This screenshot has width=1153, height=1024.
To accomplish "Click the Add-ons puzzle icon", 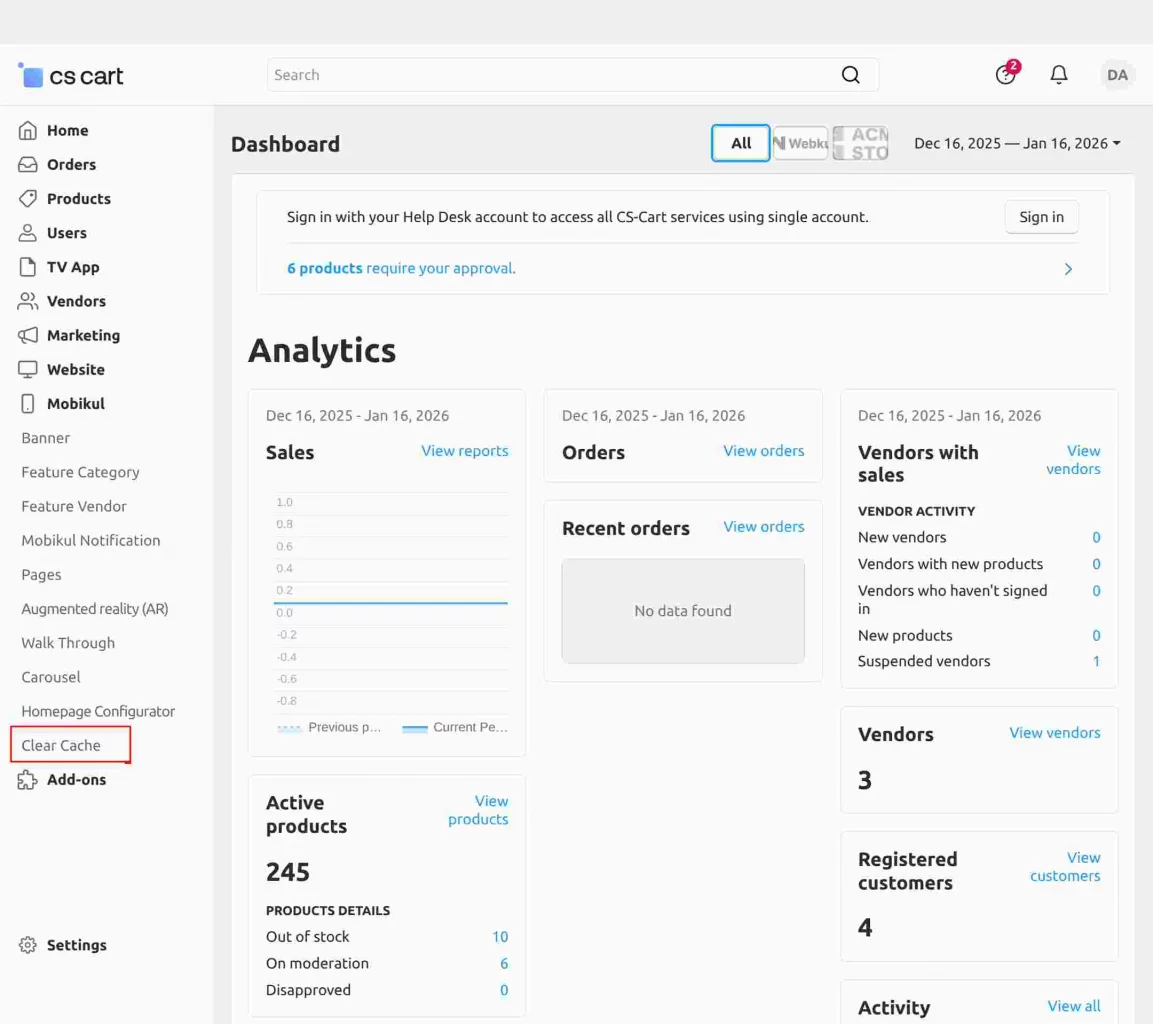I will pyautogui.click(x=28, y=780).
